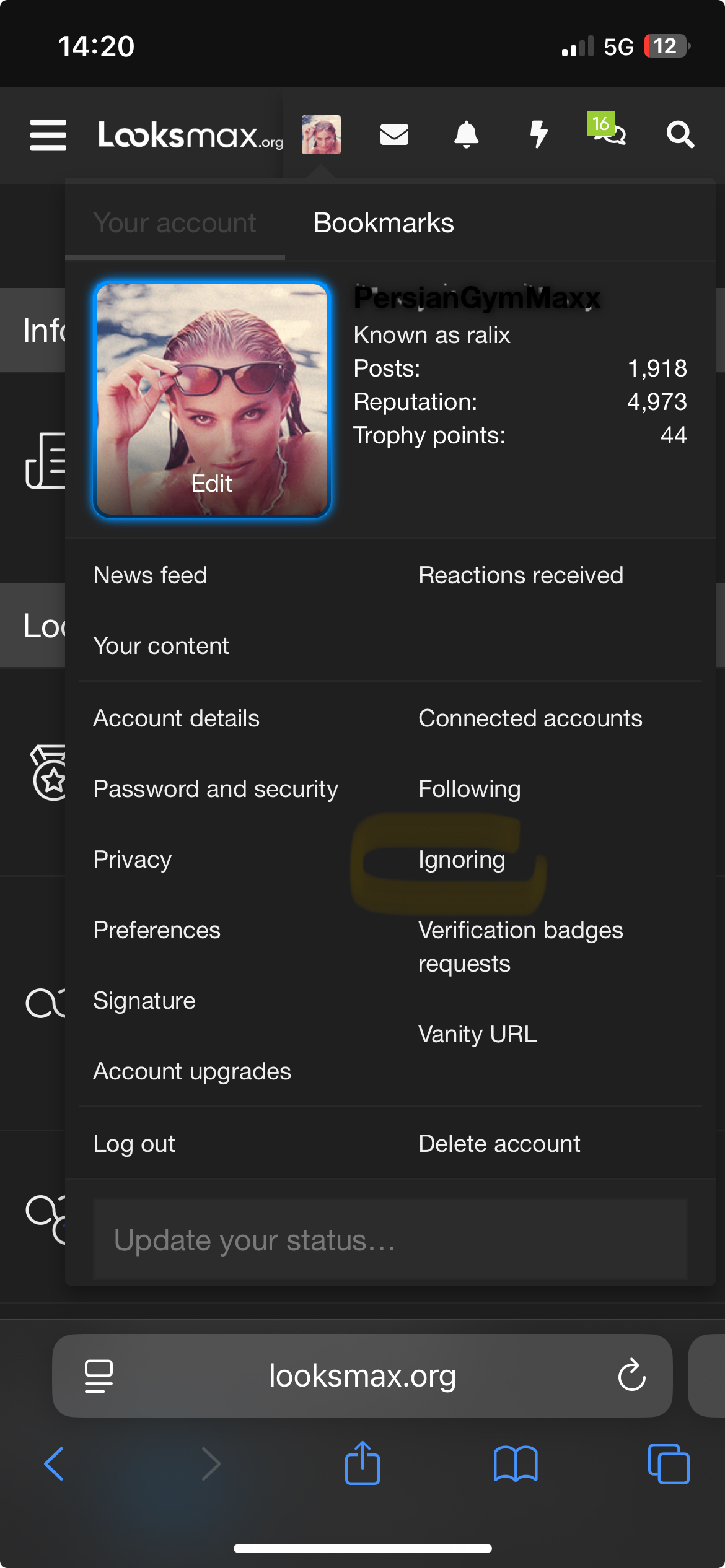
Task: Open the bell notifications icon
Action: click(467, 134)
